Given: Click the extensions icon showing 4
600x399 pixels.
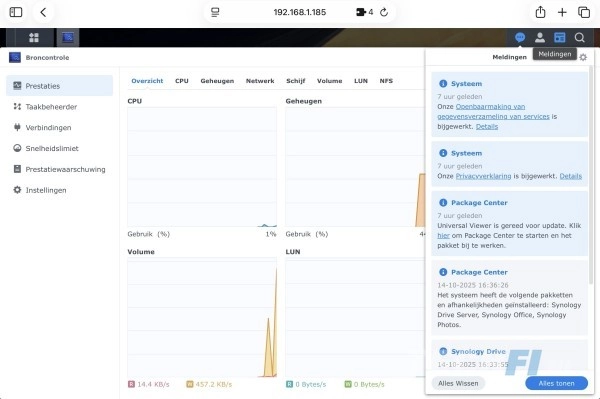Looking at the screenshot, I should point(364,12).
